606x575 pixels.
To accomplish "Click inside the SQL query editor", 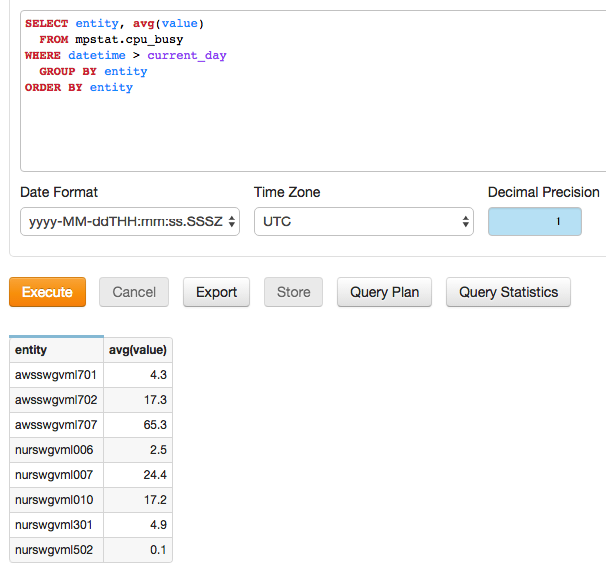I will click(x=313, y=91).
